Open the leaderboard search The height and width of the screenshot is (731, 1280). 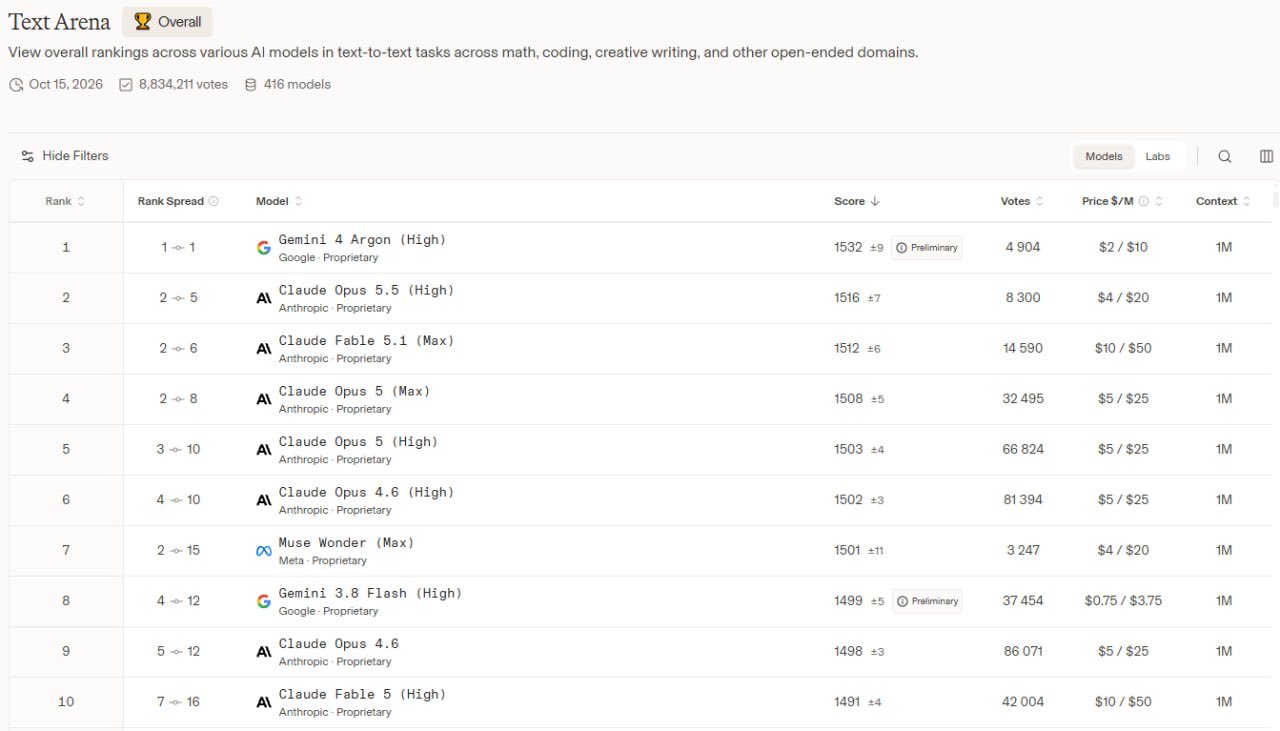pyautogui.click(x=1224, y=156)
